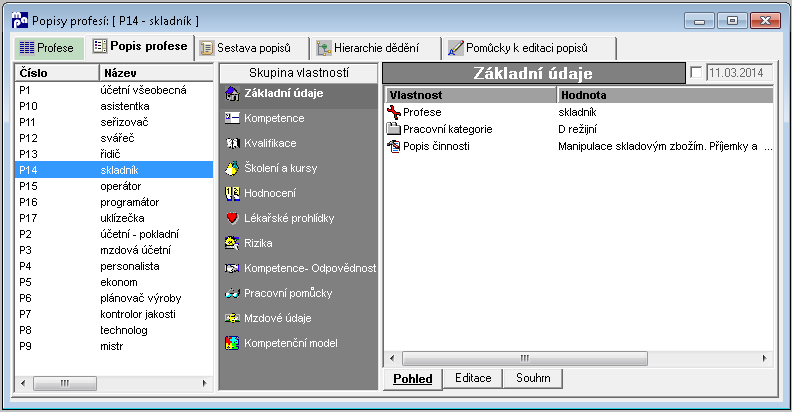Select row P8 technolog
Image resolution: width=792 pixels, height=412 pixels.
coord(114,330)
